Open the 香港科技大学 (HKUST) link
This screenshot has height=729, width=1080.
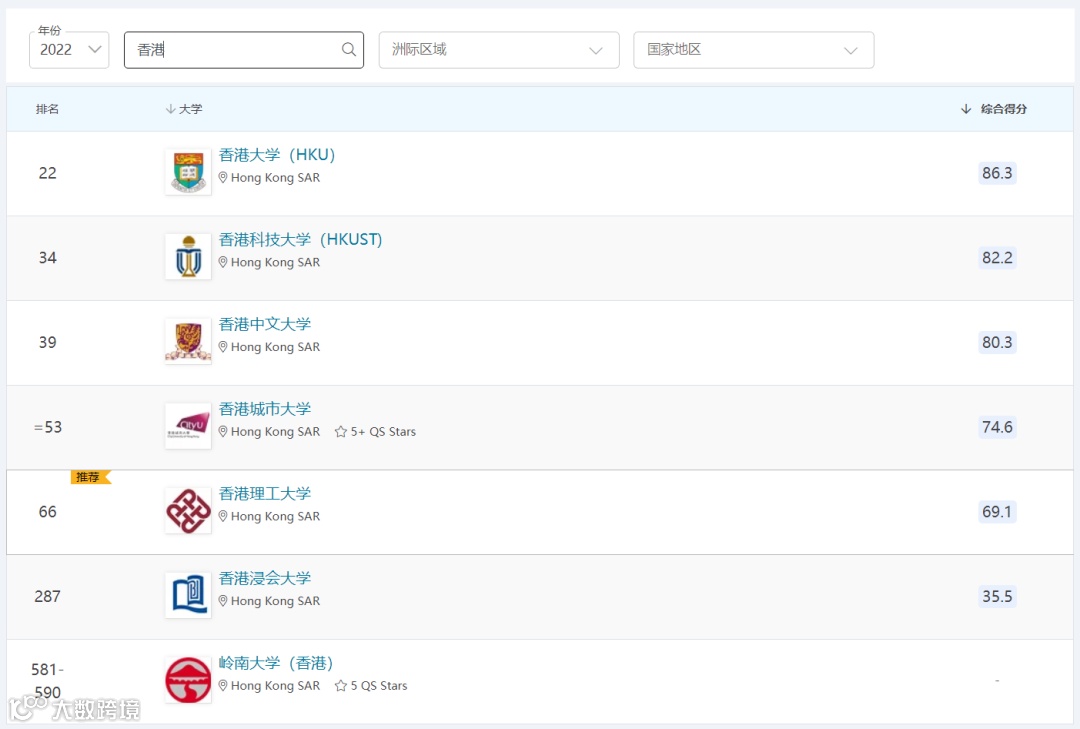pyautogui.click(x=300, y=240)
